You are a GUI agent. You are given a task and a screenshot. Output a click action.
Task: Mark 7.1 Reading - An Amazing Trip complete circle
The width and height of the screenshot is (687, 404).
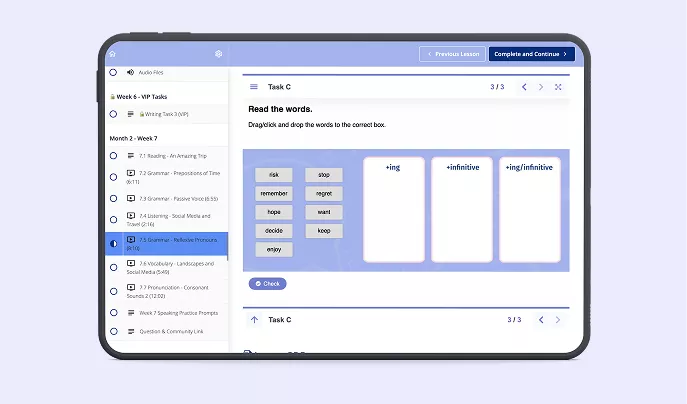(x=113, y=156)
